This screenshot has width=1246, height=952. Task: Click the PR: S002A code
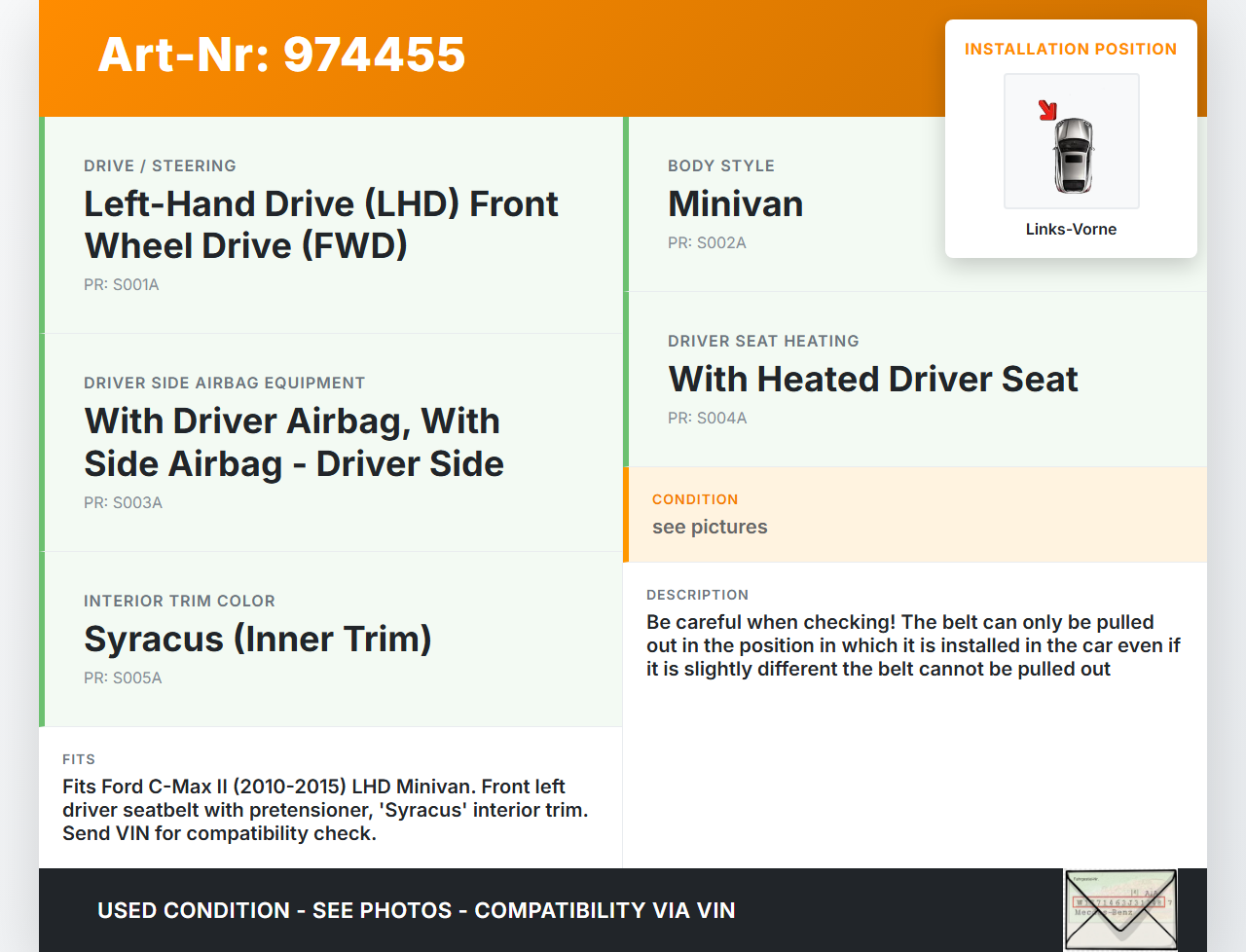coord(707,243)
